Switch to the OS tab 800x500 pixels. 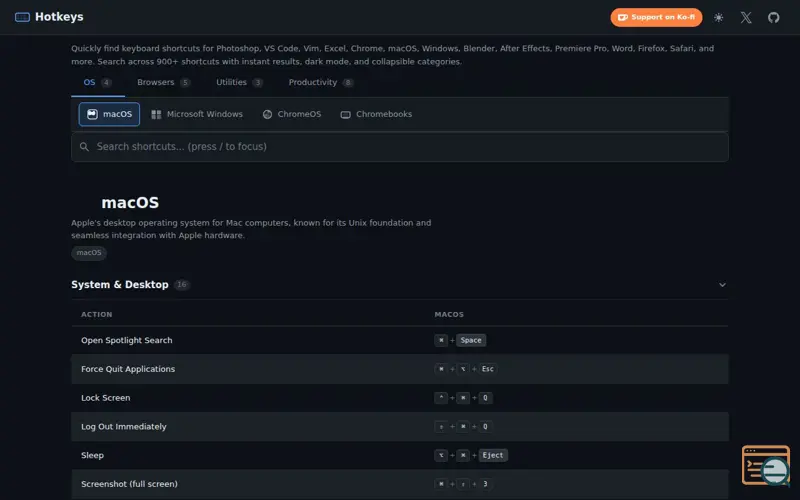[x=97, y=83]
